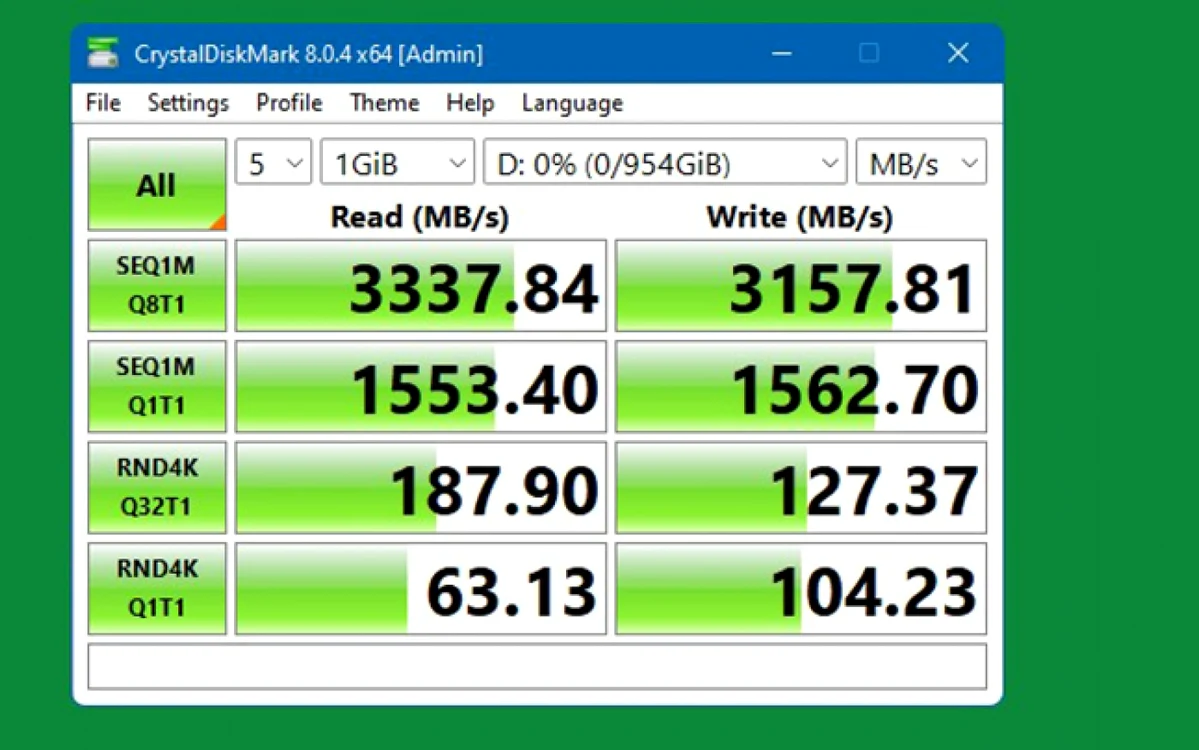Click the Write (MB/s) column header

point(800,217)
